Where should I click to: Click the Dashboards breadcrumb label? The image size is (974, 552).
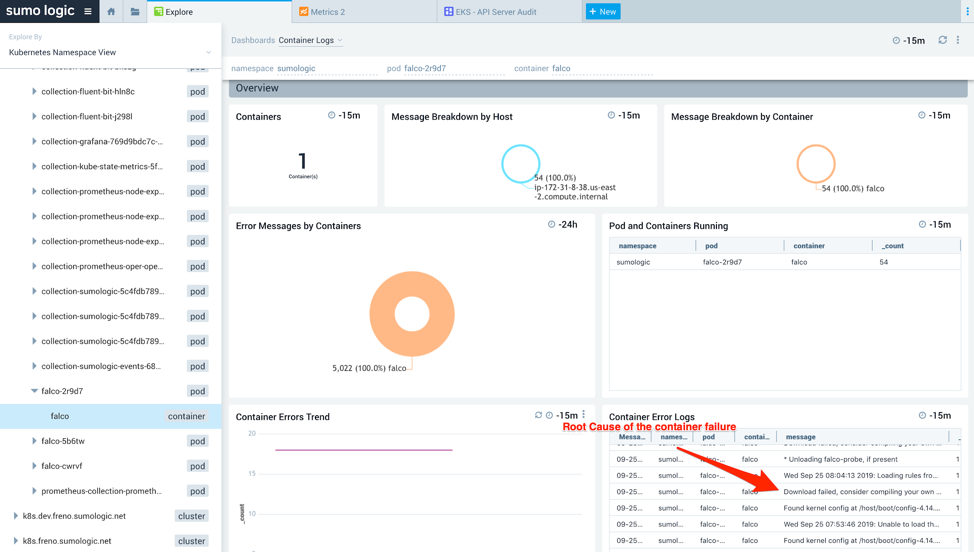pos(253,40)
